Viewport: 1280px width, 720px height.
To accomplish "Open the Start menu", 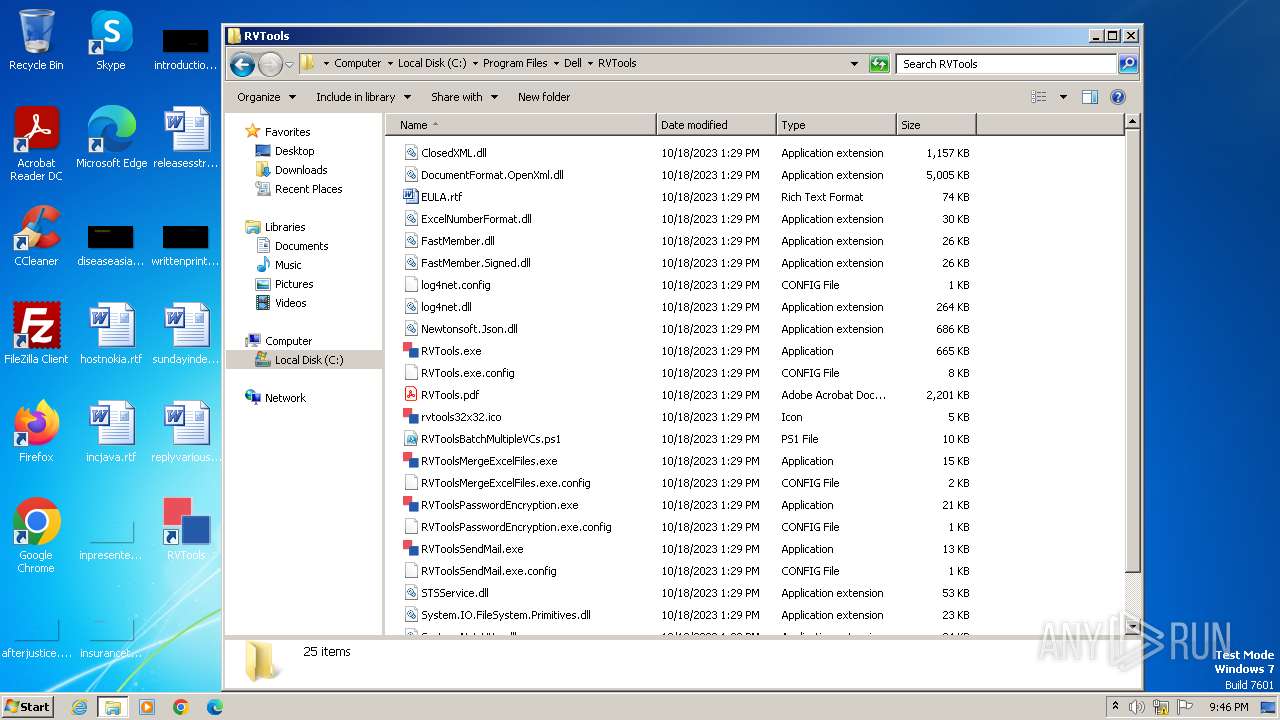I will 28,706.
